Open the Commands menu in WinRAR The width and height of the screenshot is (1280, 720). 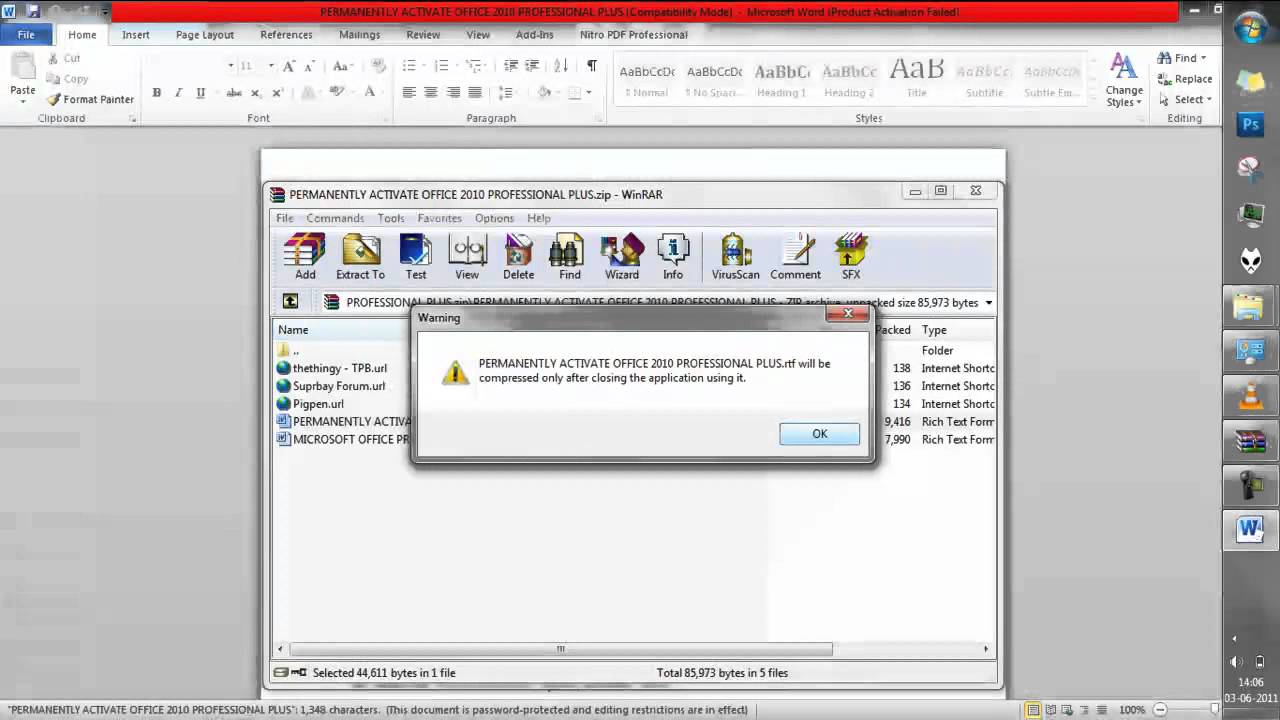pos(335,218)
